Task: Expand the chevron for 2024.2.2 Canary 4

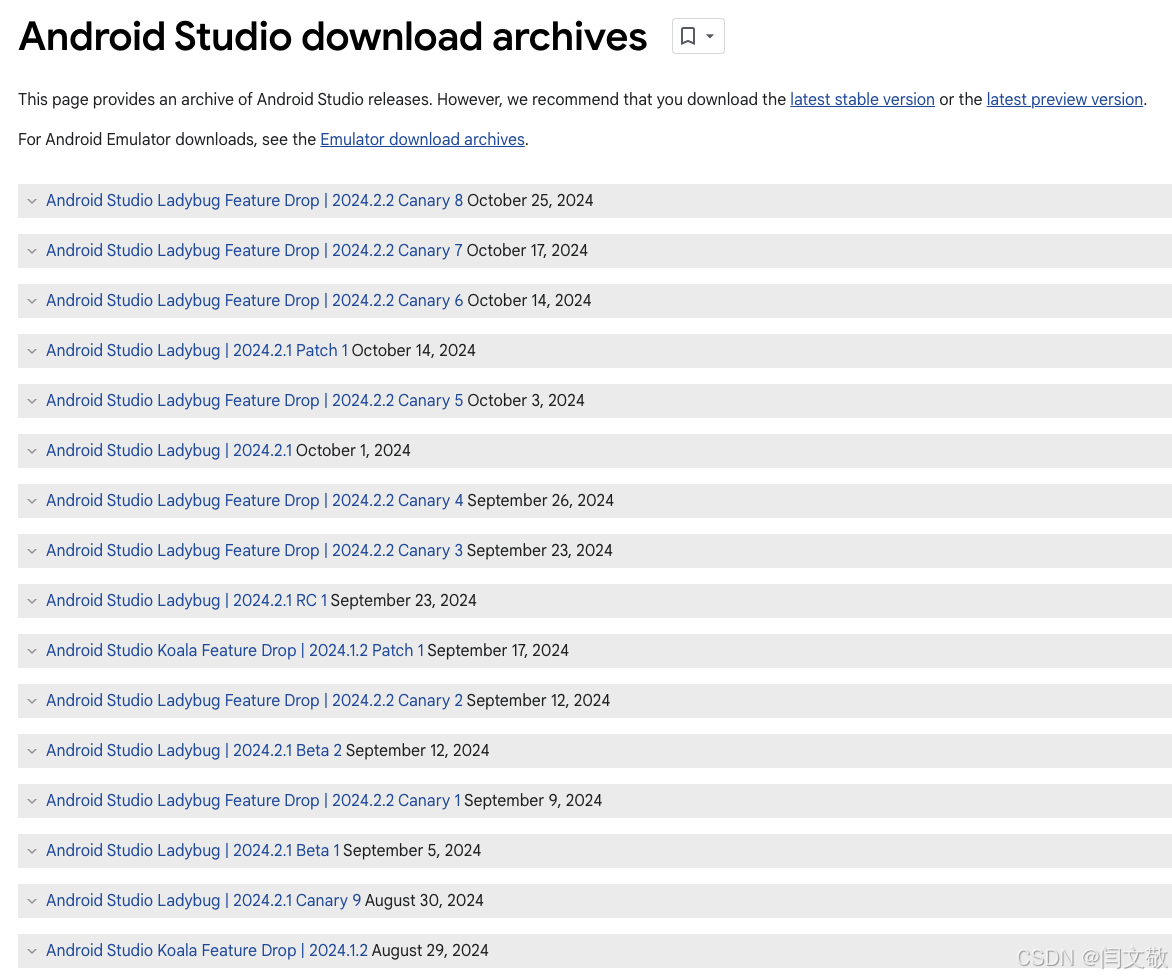Action: click(x=31, y=502)
